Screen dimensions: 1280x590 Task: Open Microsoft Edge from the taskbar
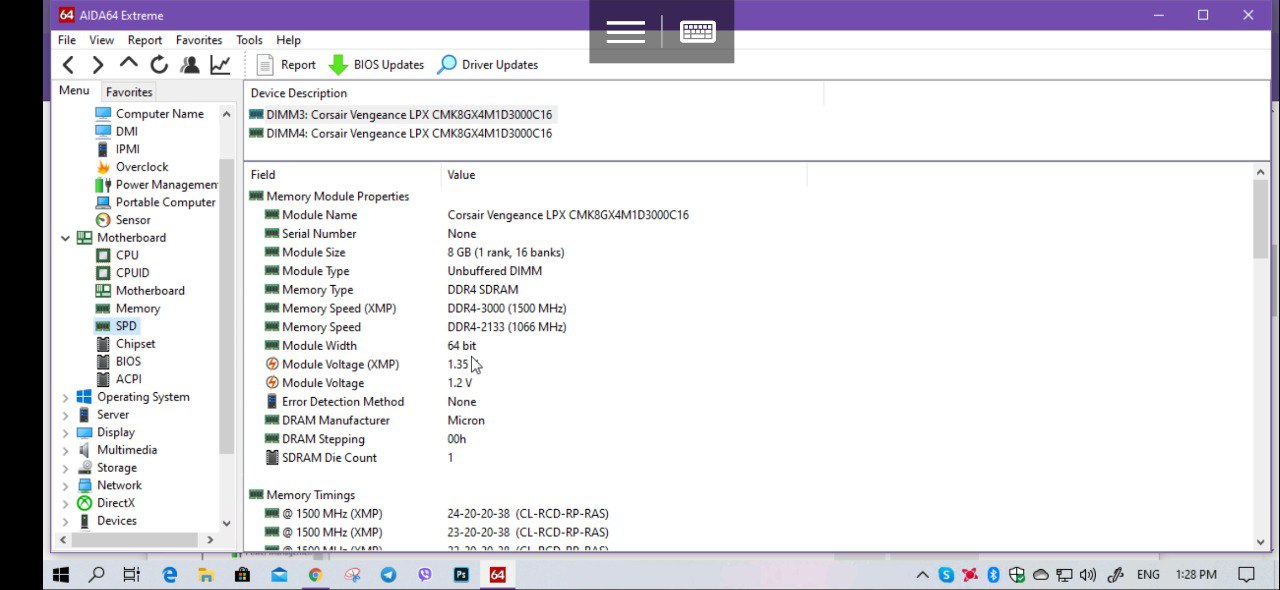(170, 575)
